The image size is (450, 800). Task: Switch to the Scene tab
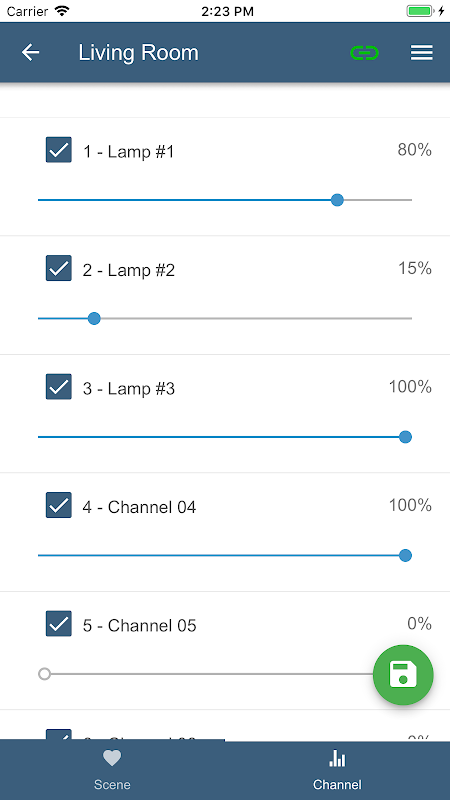coord(112,770)
